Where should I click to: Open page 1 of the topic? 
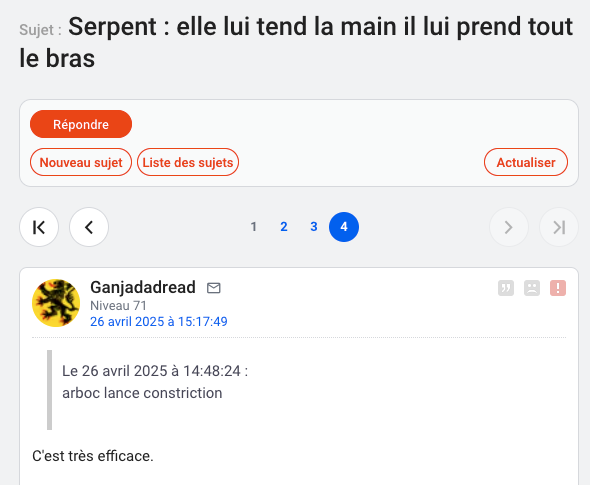[254, 227]
